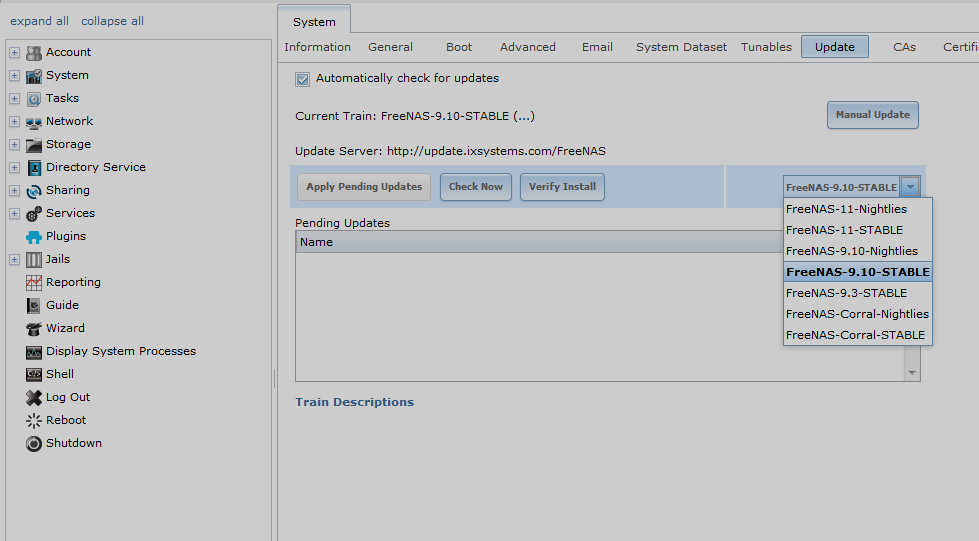Image resolution: width=979 pixels, height=541 pixels.
Task: Click the train combo box text field
Action: tap(842, 187)
